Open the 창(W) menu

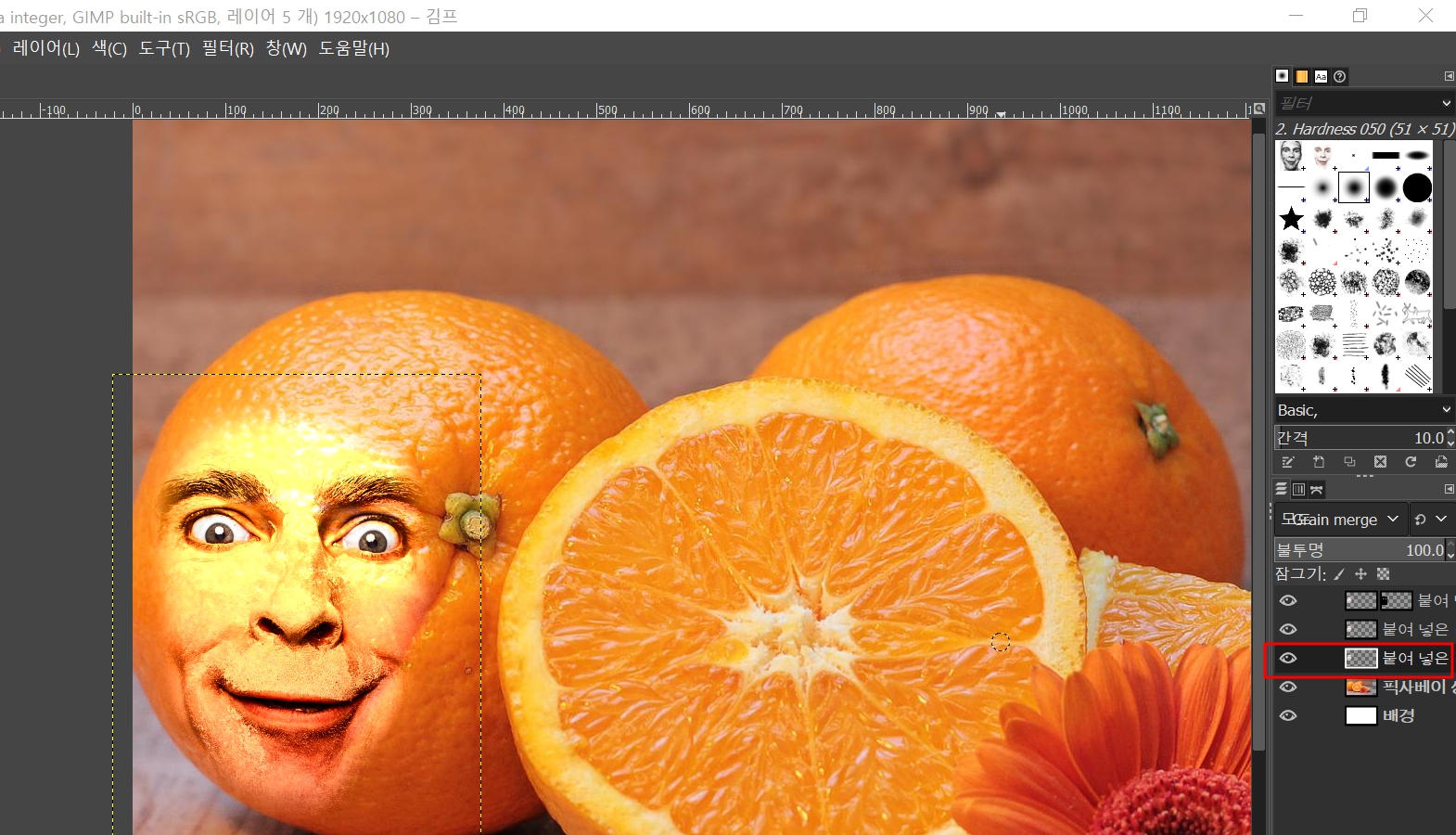[x=287, y=49]
